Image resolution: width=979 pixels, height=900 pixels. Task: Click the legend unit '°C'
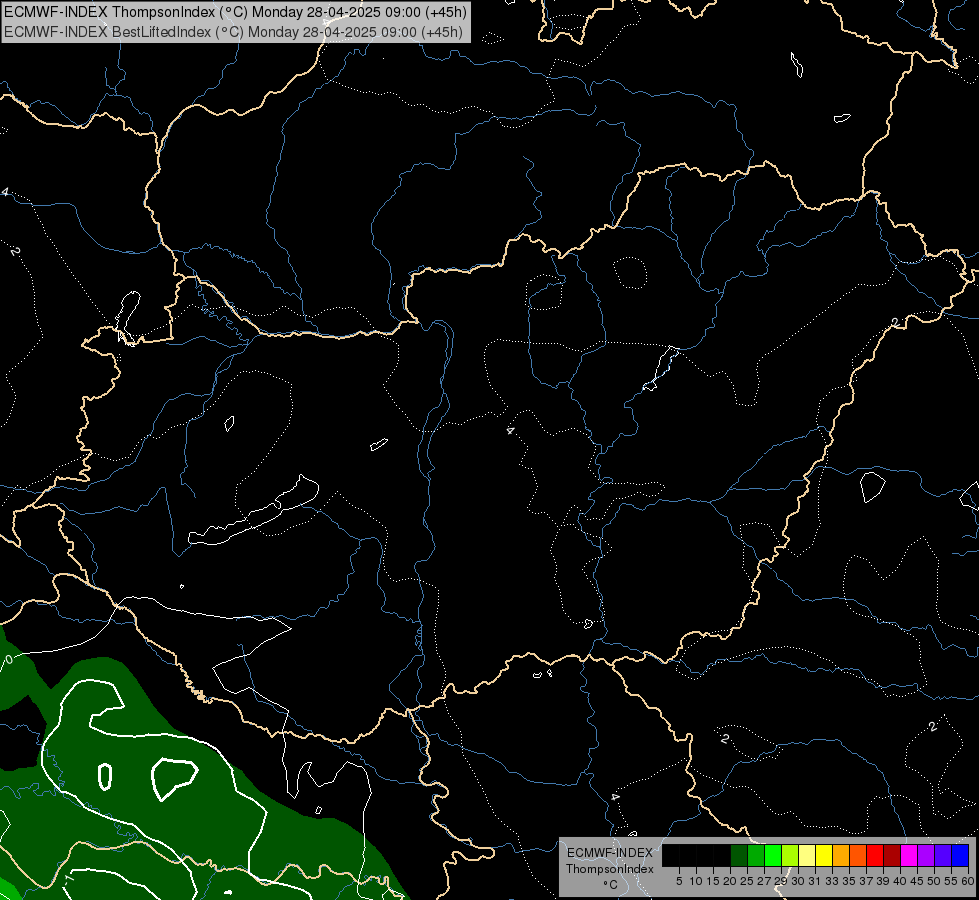(610, 885)
